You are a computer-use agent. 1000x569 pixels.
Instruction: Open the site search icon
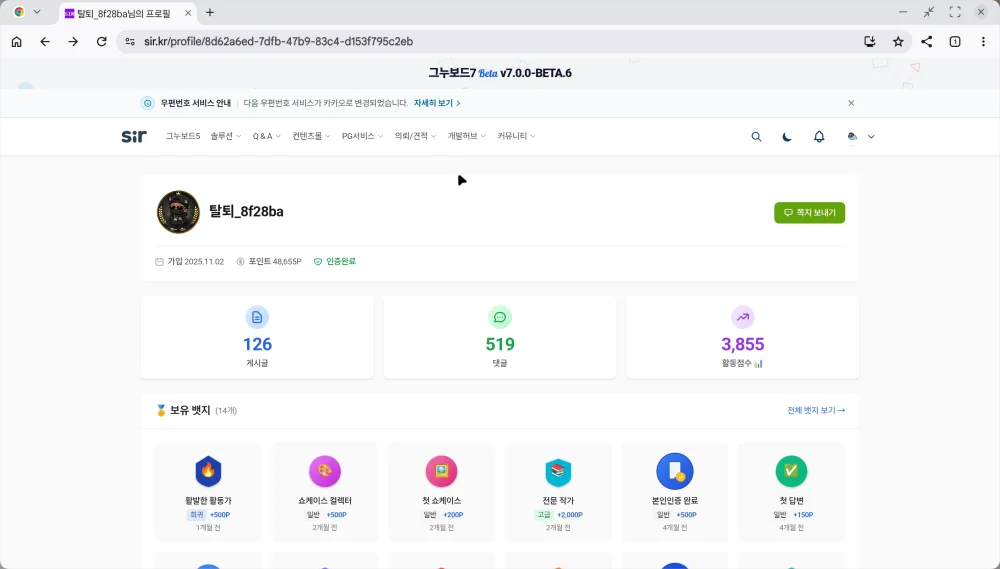point(756,137)
